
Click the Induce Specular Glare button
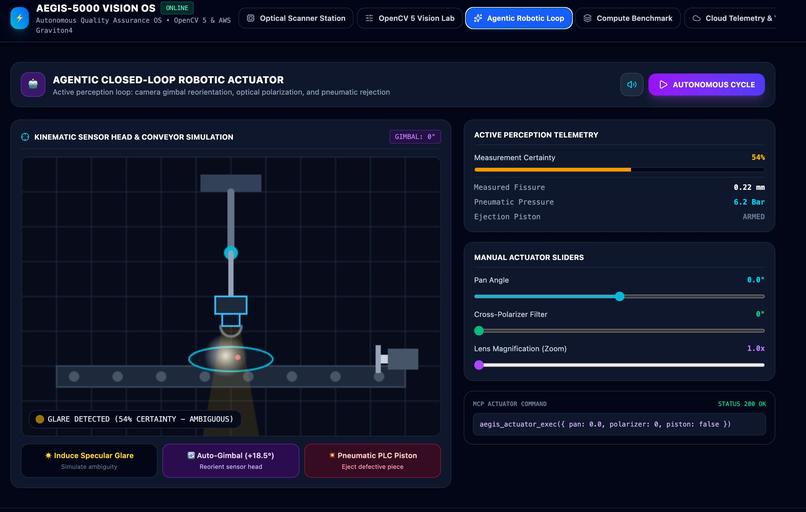point(89,461)
